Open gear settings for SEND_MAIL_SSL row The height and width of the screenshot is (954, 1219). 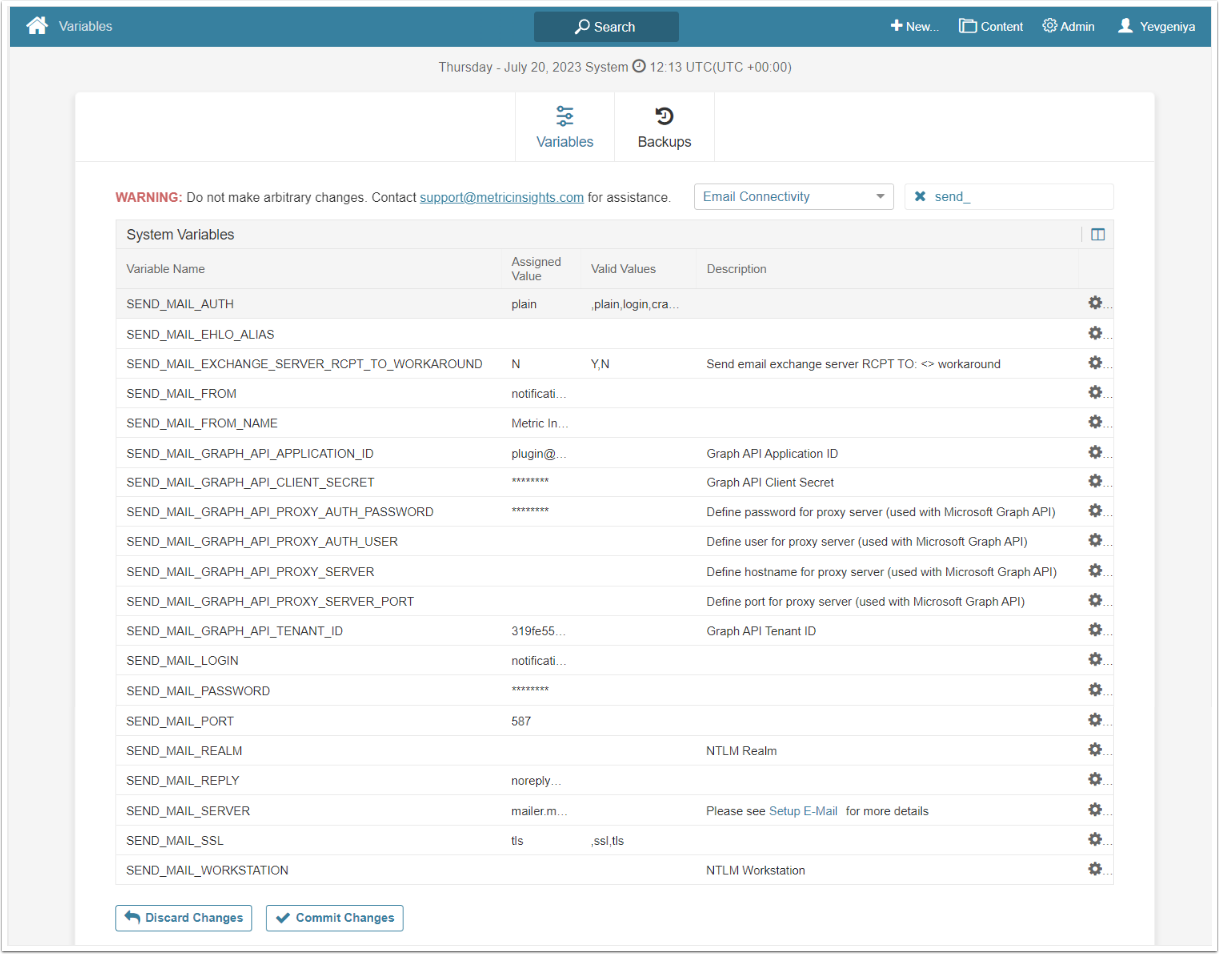coord(1095,839)
